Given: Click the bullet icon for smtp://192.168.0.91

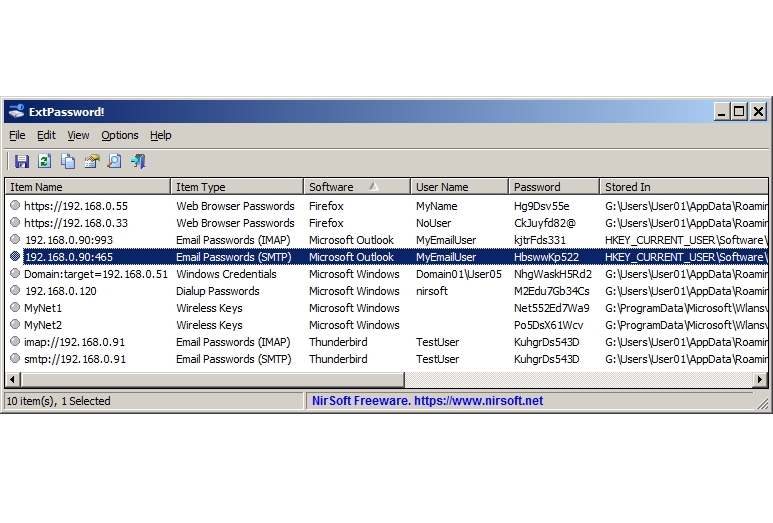Looking at the screenshot, I should (15, 358).
